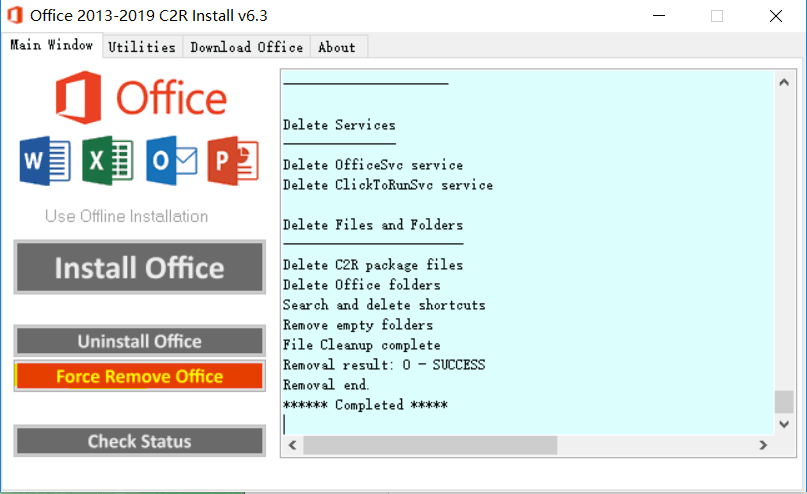Viewport: 807px width, 494px height.
Task: Click the log scroll up arrow
Action: pyautogui.click(x=784, y=82)
